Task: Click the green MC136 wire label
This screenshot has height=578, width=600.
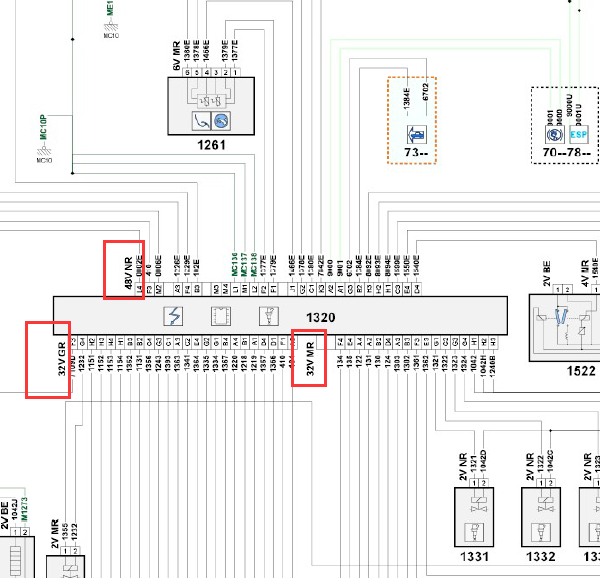Action: click(235, 264)
